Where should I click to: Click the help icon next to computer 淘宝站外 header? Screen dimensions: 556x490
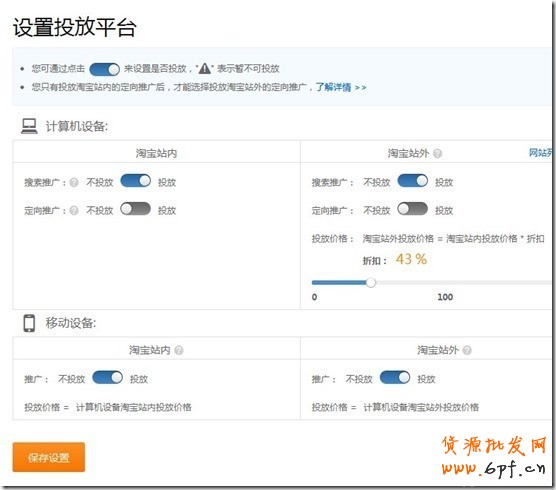click(x=438, y=154)
